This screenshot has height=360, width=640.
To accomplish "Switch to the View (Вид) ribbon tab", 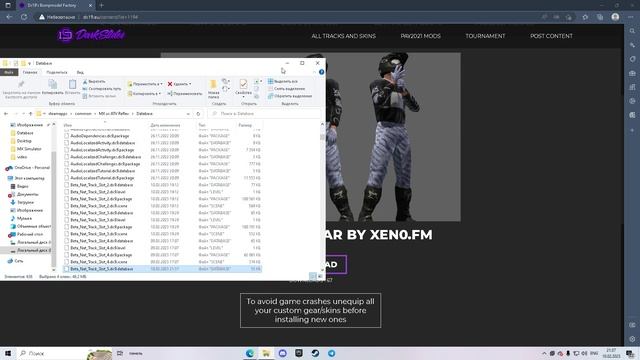I will [x=80, y=72].
